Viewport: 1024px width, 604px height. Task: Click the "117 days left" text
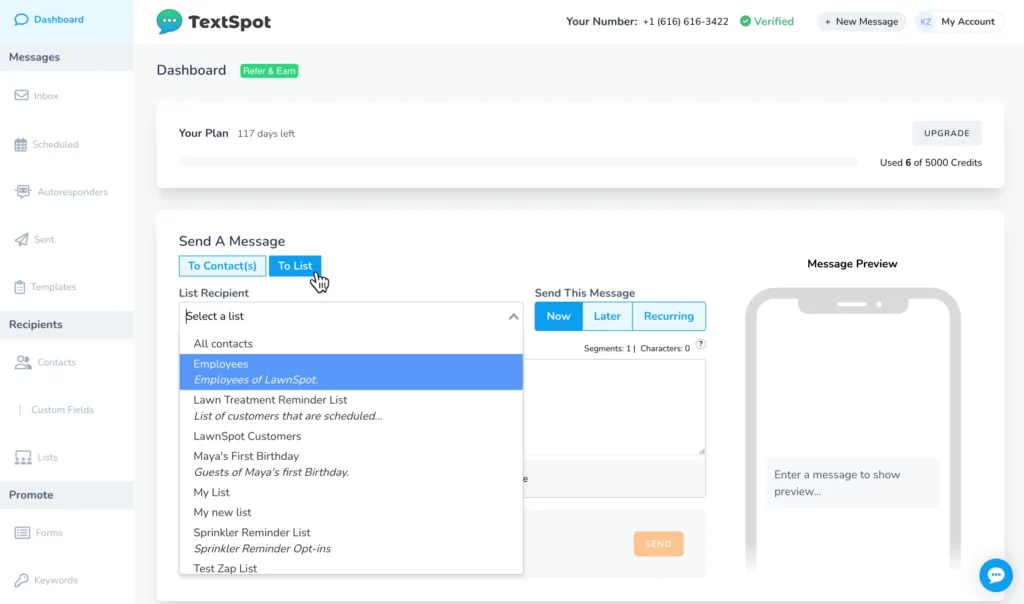coord(266,134)
